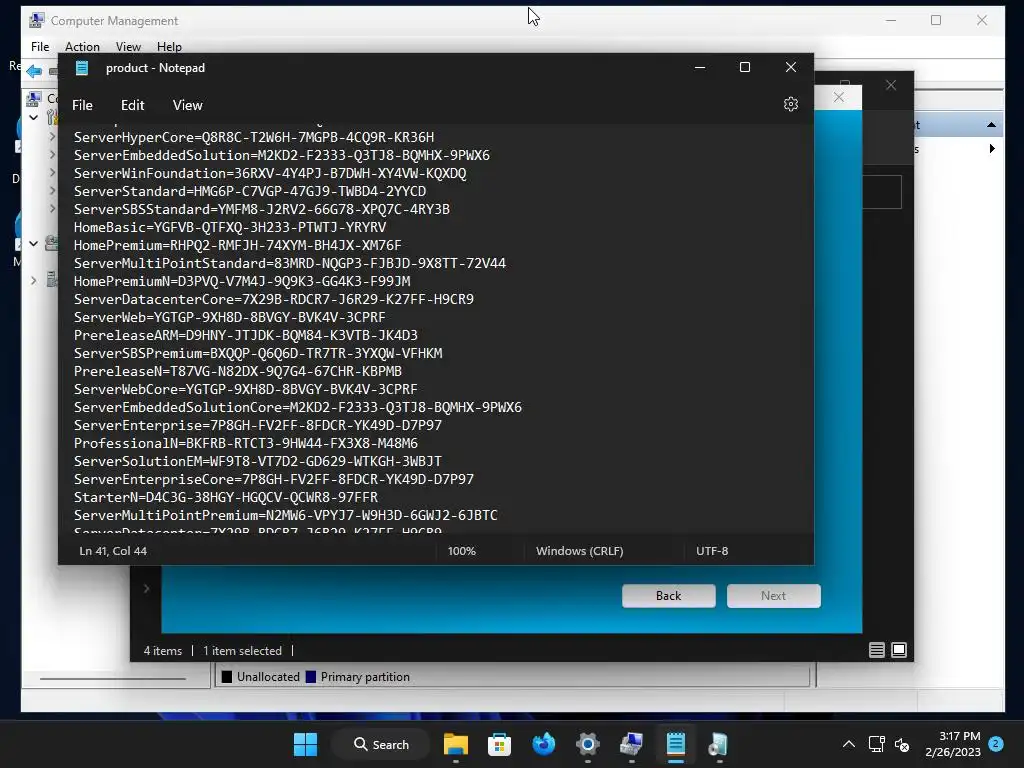Show hidden system tray icons
The height and width of the screenshot is (768, 1024).
click(x=848, y=744)
